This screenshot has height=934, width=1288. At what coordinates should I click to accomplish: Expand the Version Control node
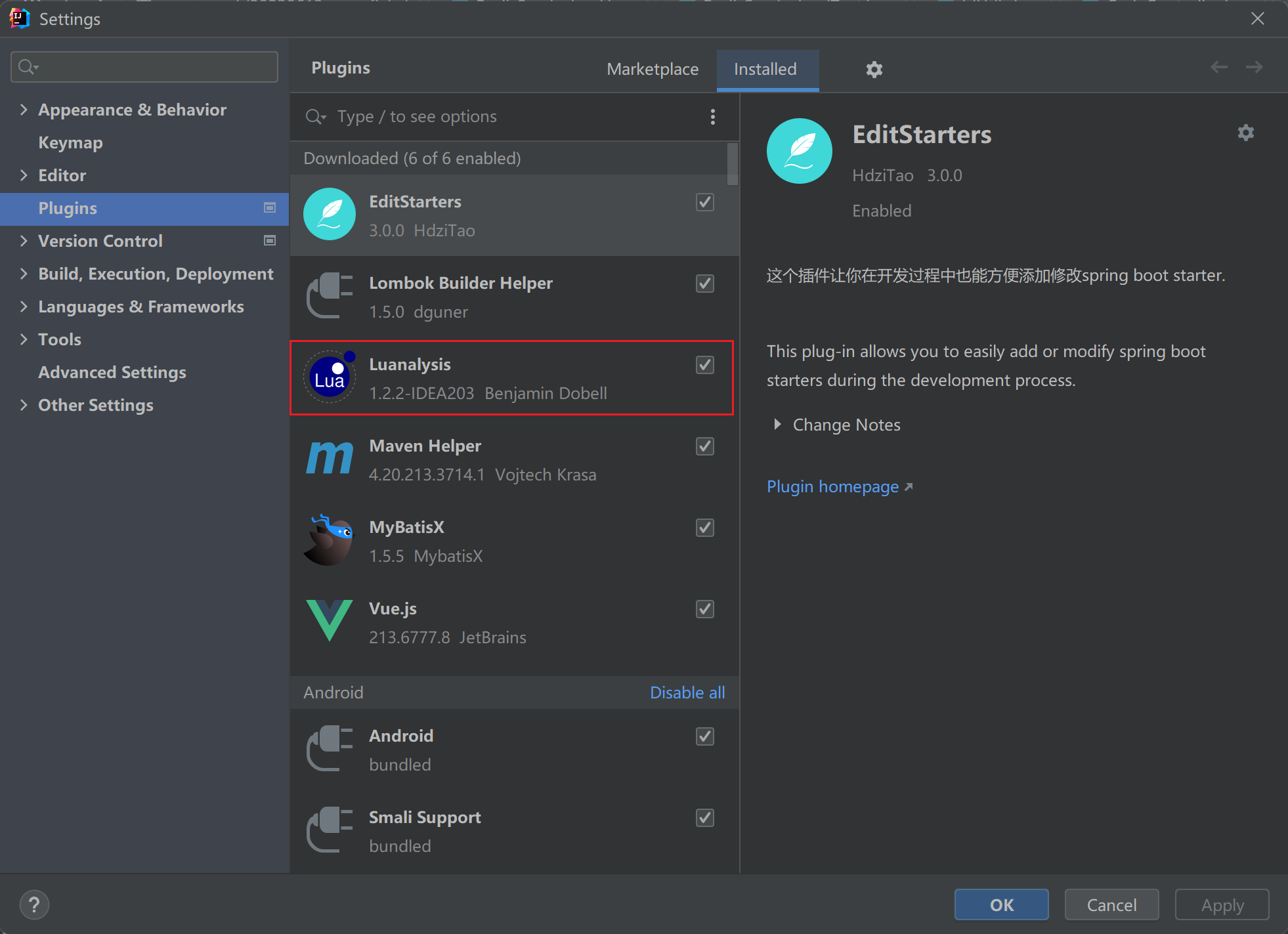point(24,241)
